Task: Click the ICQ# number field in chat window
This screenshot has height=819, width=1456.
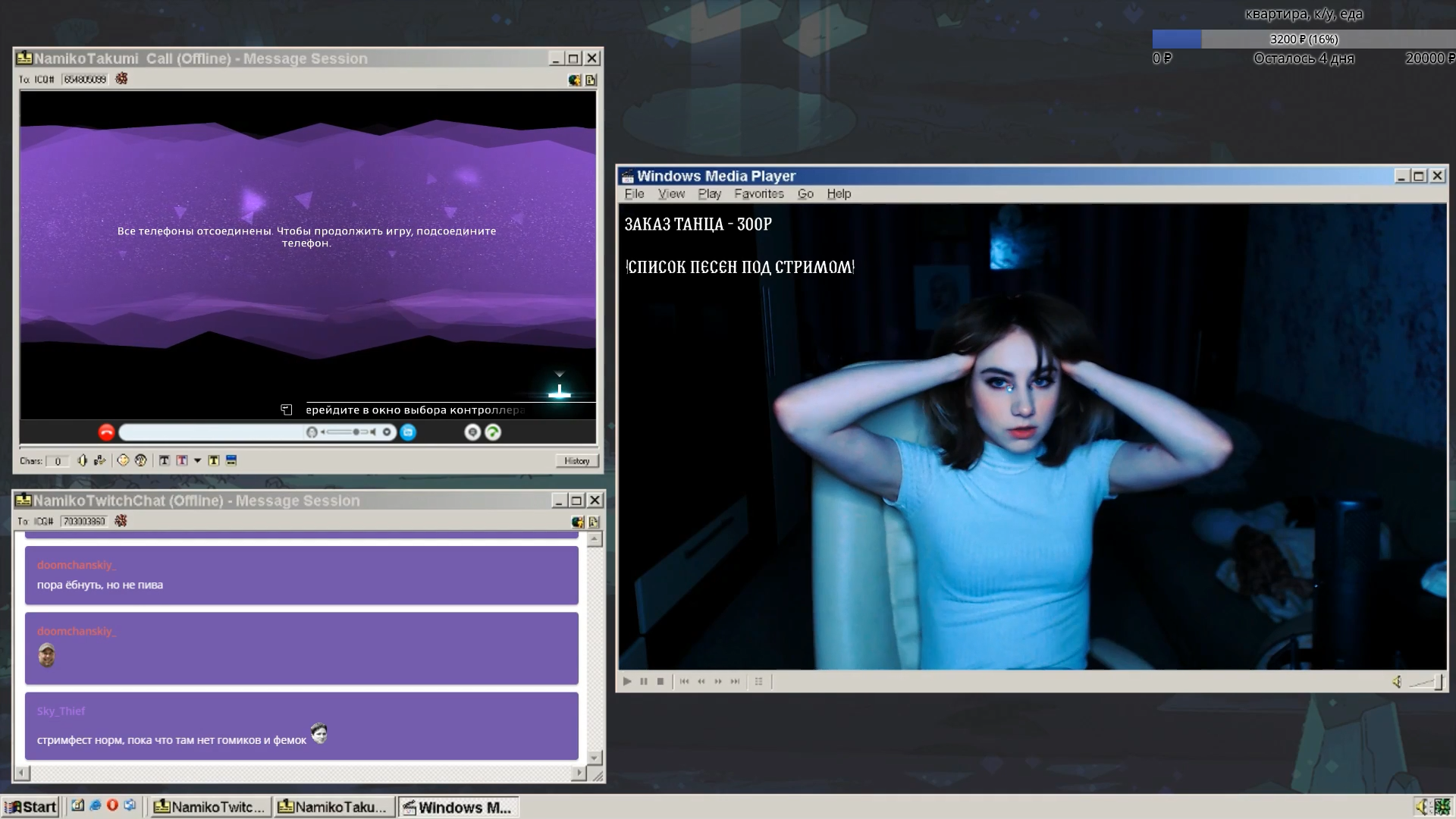Action: 84,521
